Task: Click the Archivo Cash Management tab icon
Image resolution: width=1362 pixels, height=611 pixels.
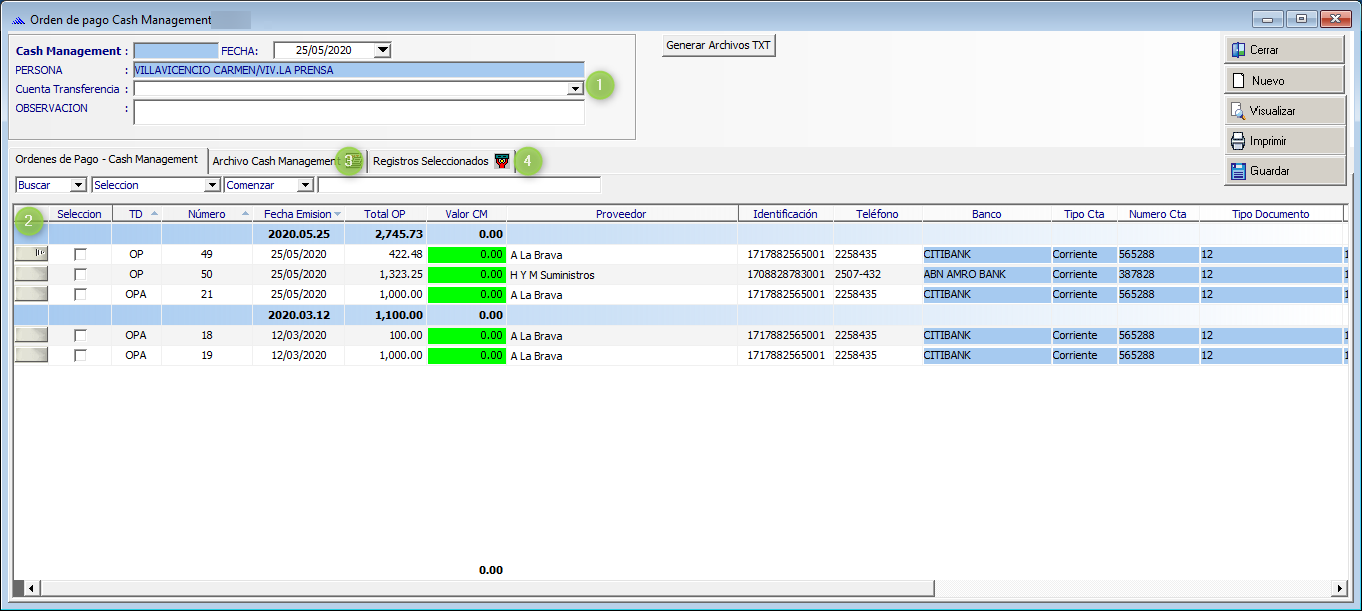Action: [x=352, y=160]
